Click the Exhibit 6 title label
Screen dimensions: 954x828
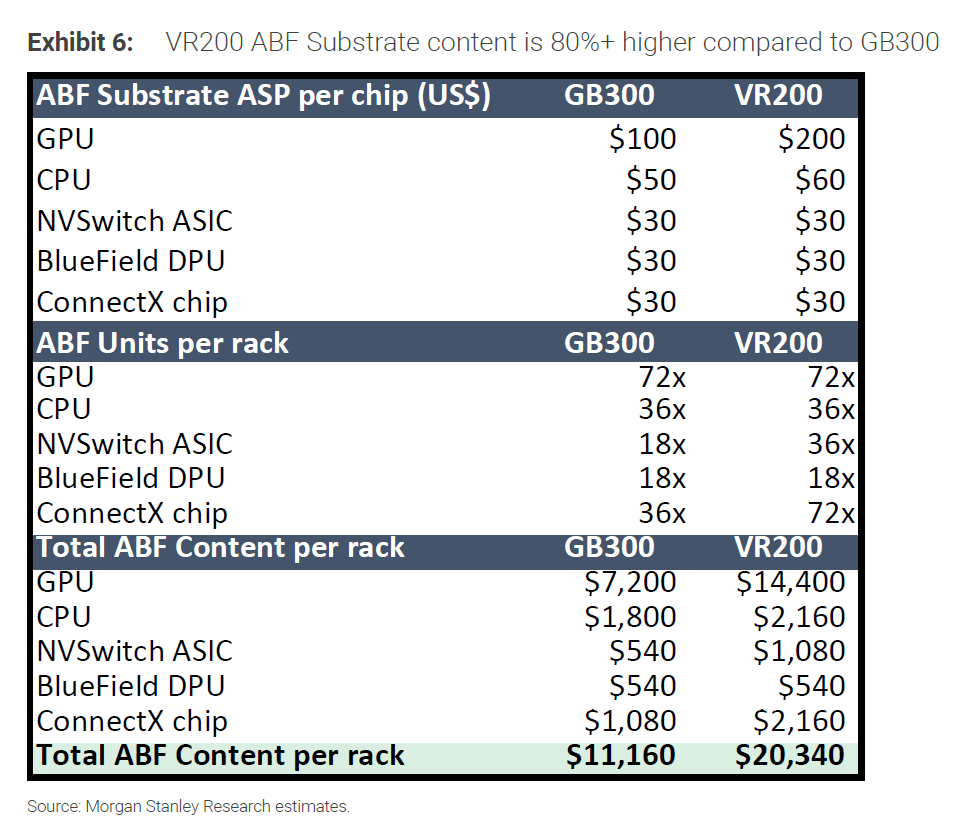pos(80,43)
